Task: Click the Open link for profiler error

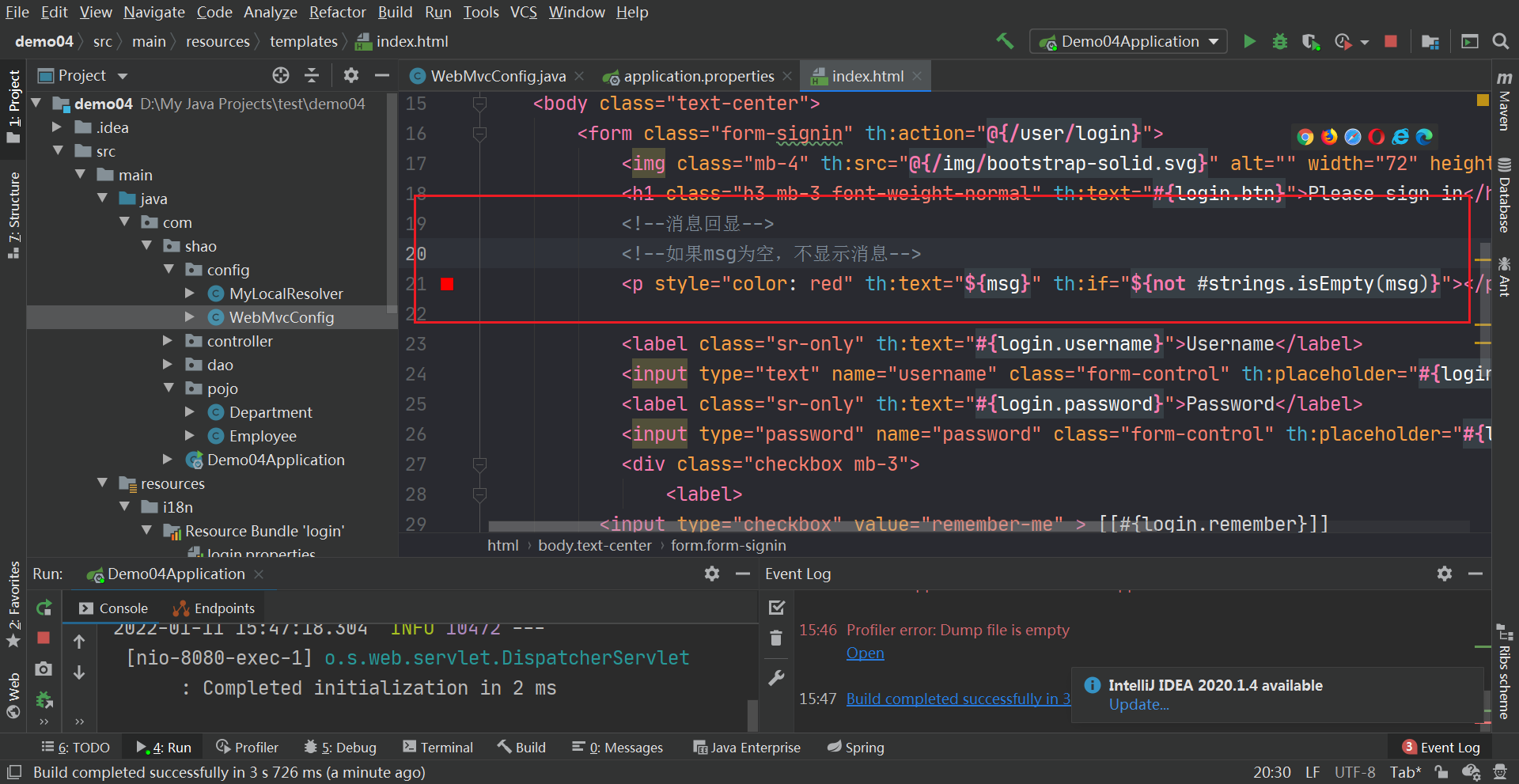Action: tap(866, 653)
